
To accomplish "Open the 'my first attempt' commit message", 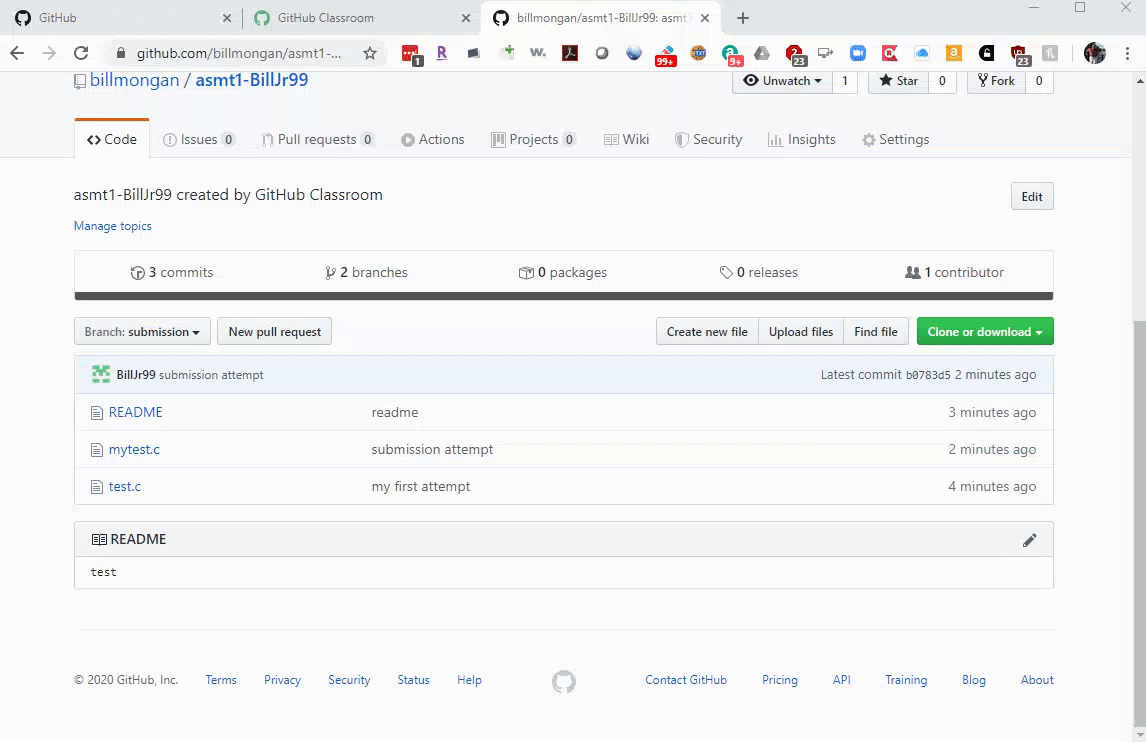I will pyautogui.click(x=421, y=487).
